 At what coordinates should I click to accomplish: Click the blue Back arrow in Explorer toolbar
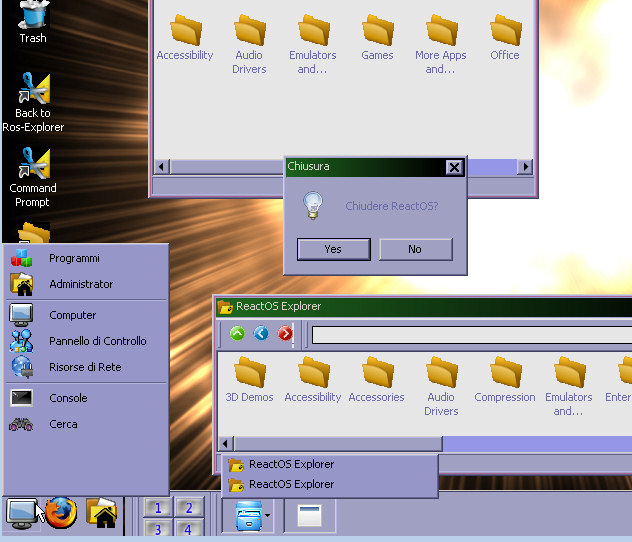pos(261,334)
